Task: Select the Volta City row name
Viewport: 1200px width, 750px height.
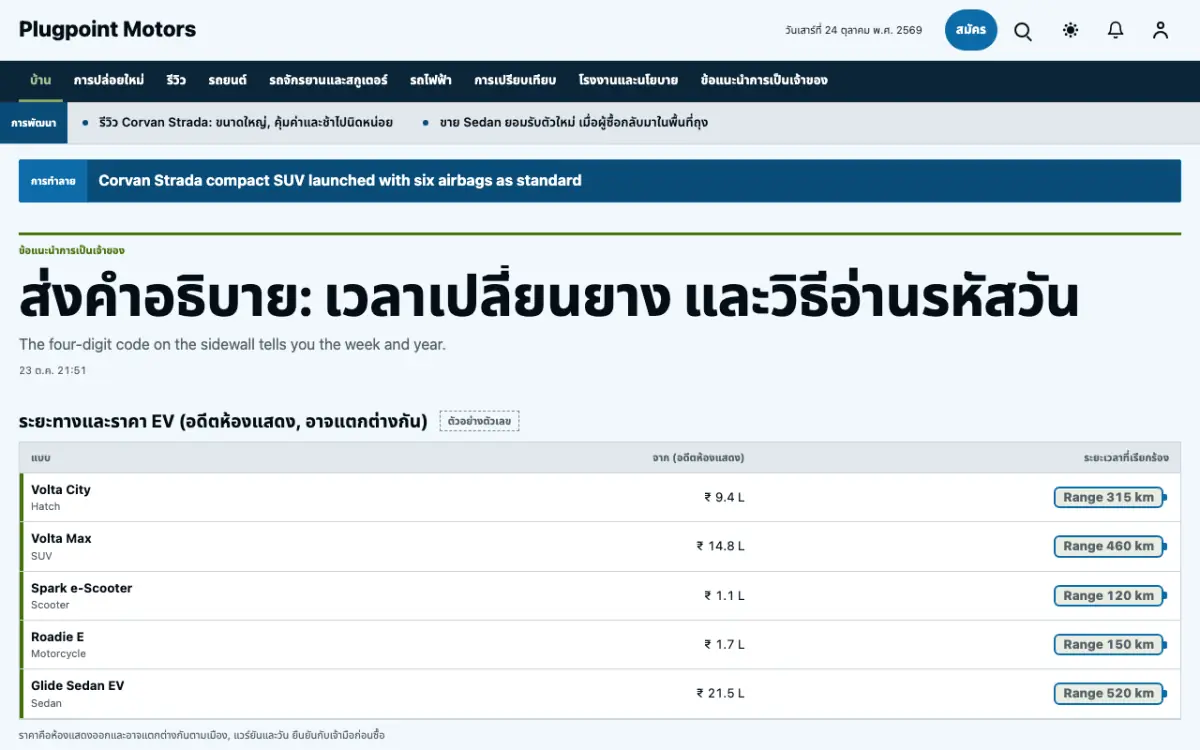Action: (x=61, y=490)
